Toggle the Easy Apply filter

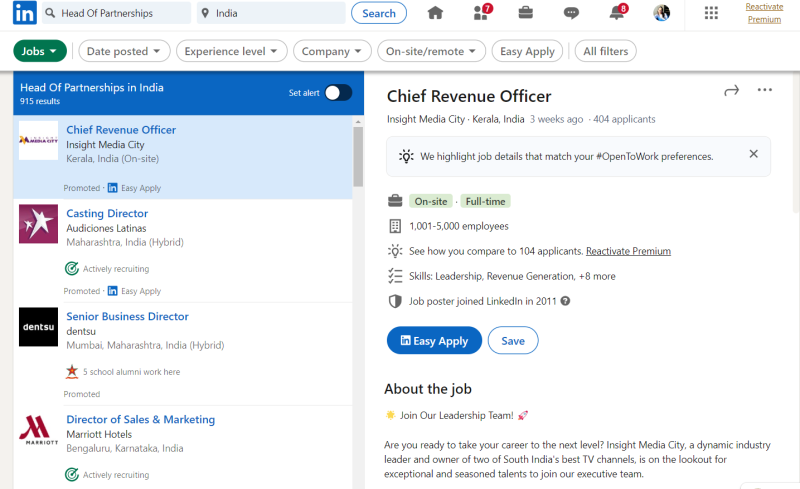527,51
